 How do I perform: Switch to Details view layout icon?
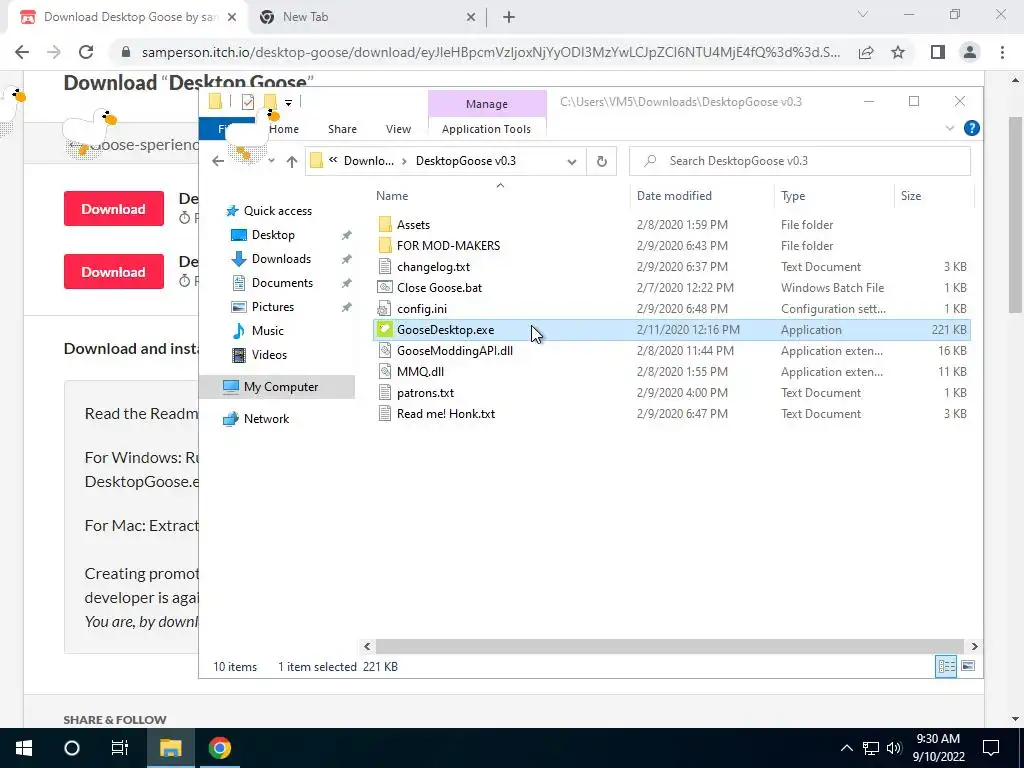click(946, 666)
